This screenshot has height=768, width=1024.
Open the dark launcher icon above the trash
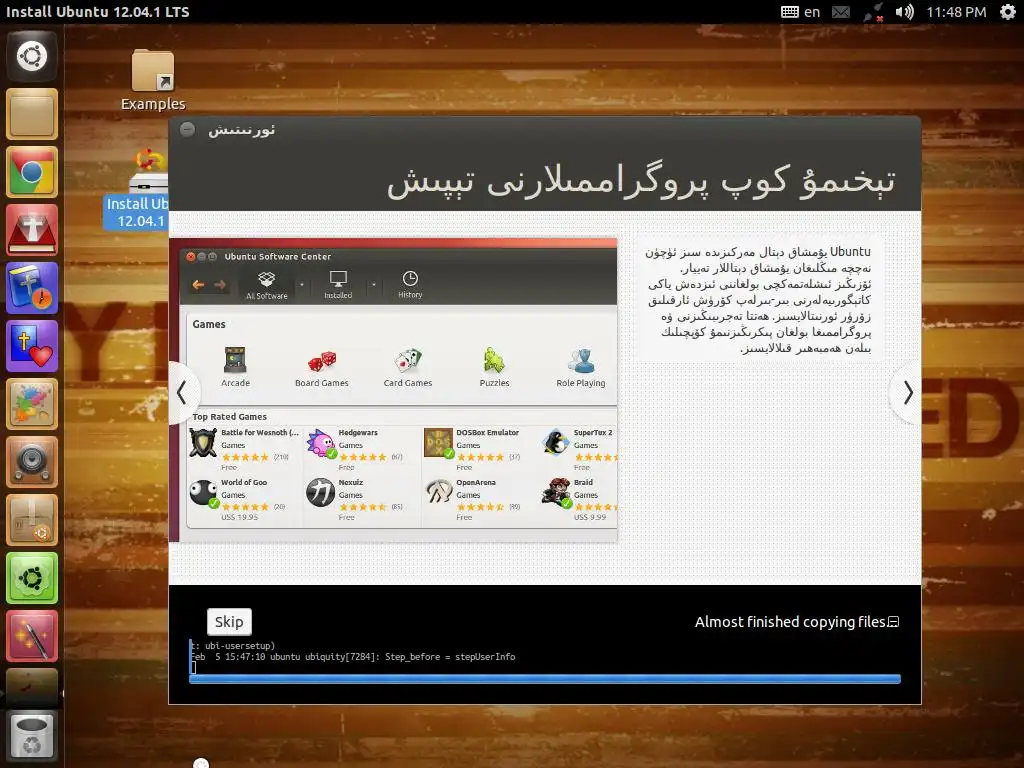[32, 687]
